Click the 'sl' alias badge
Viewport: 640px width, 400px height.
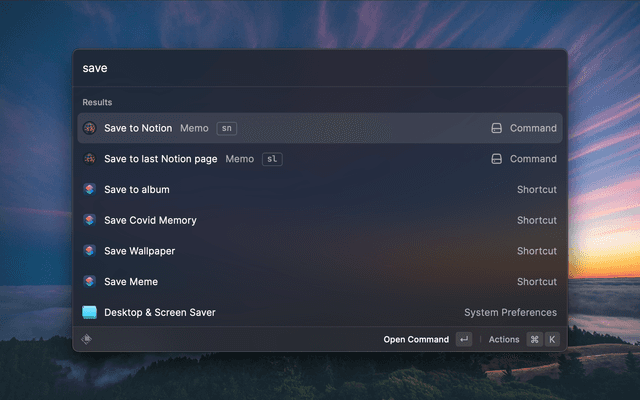point(271,159)
